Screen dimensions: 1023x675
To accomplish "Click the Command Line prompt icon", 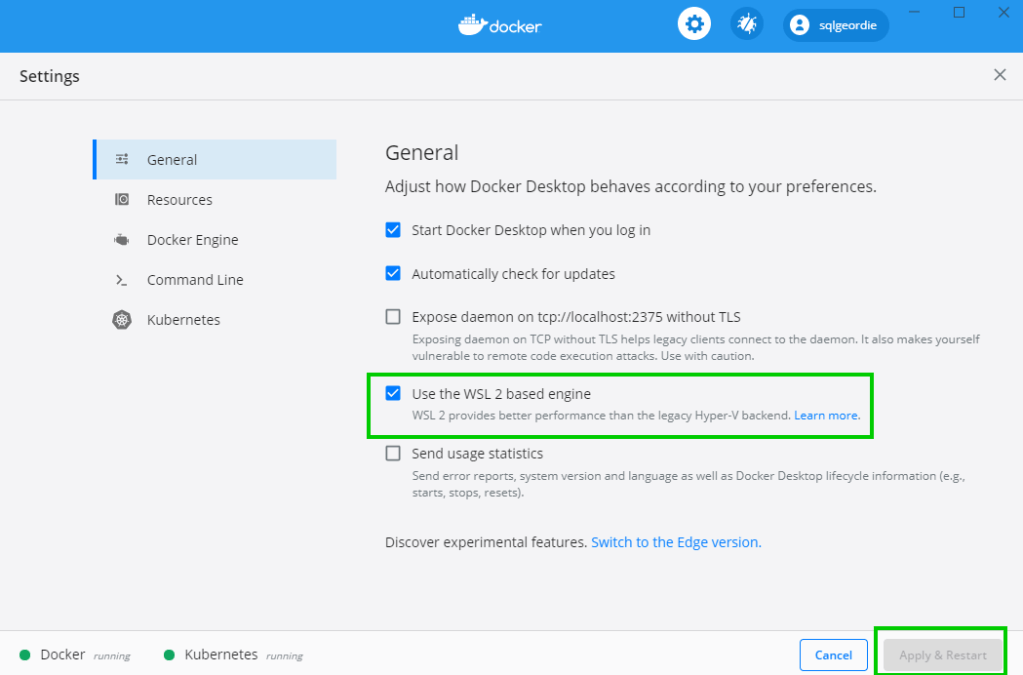I will click(x=122, y=280).
